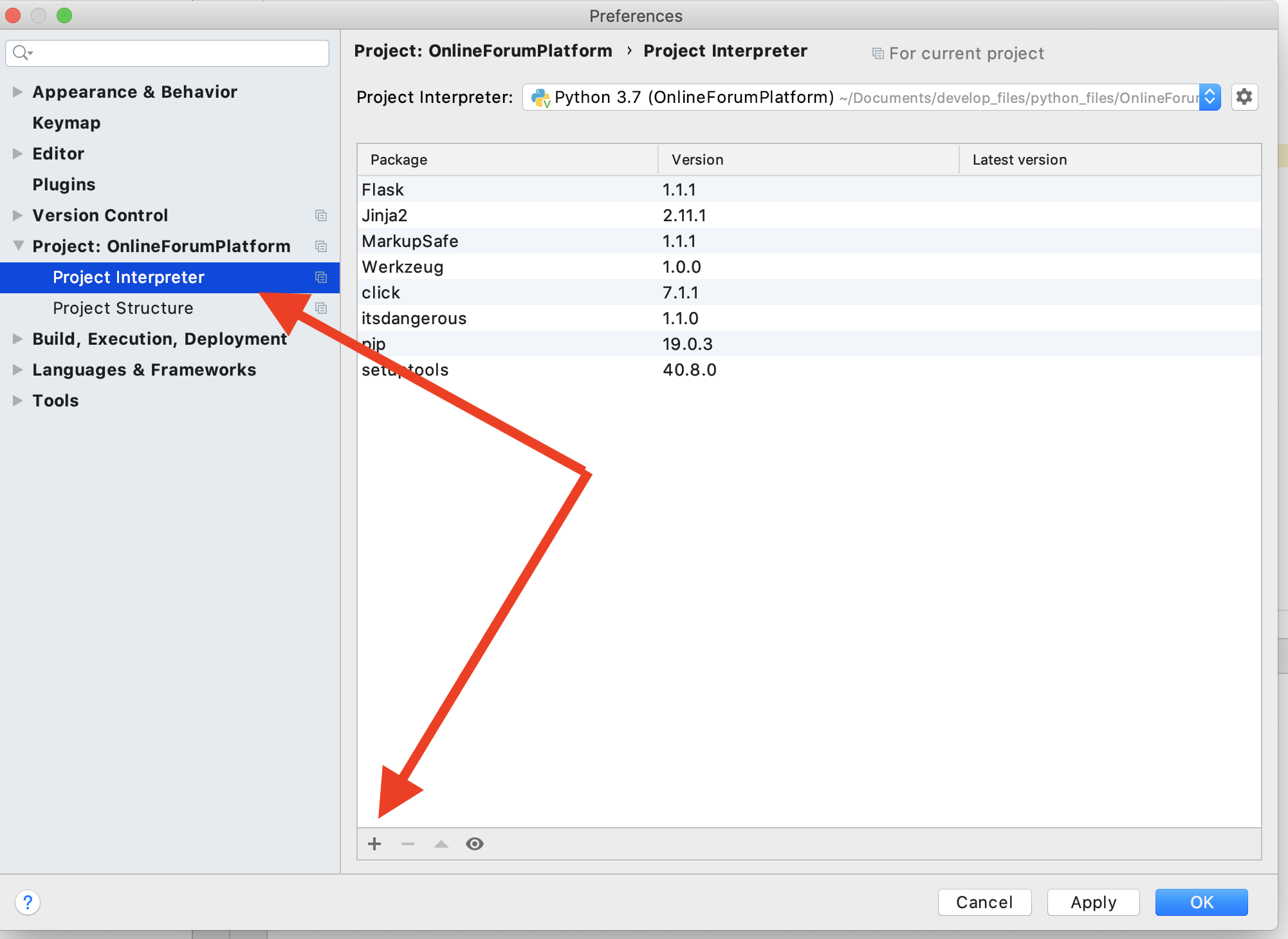Click the OK button
The image size is (1288, 939).
tap(1201, 902)
